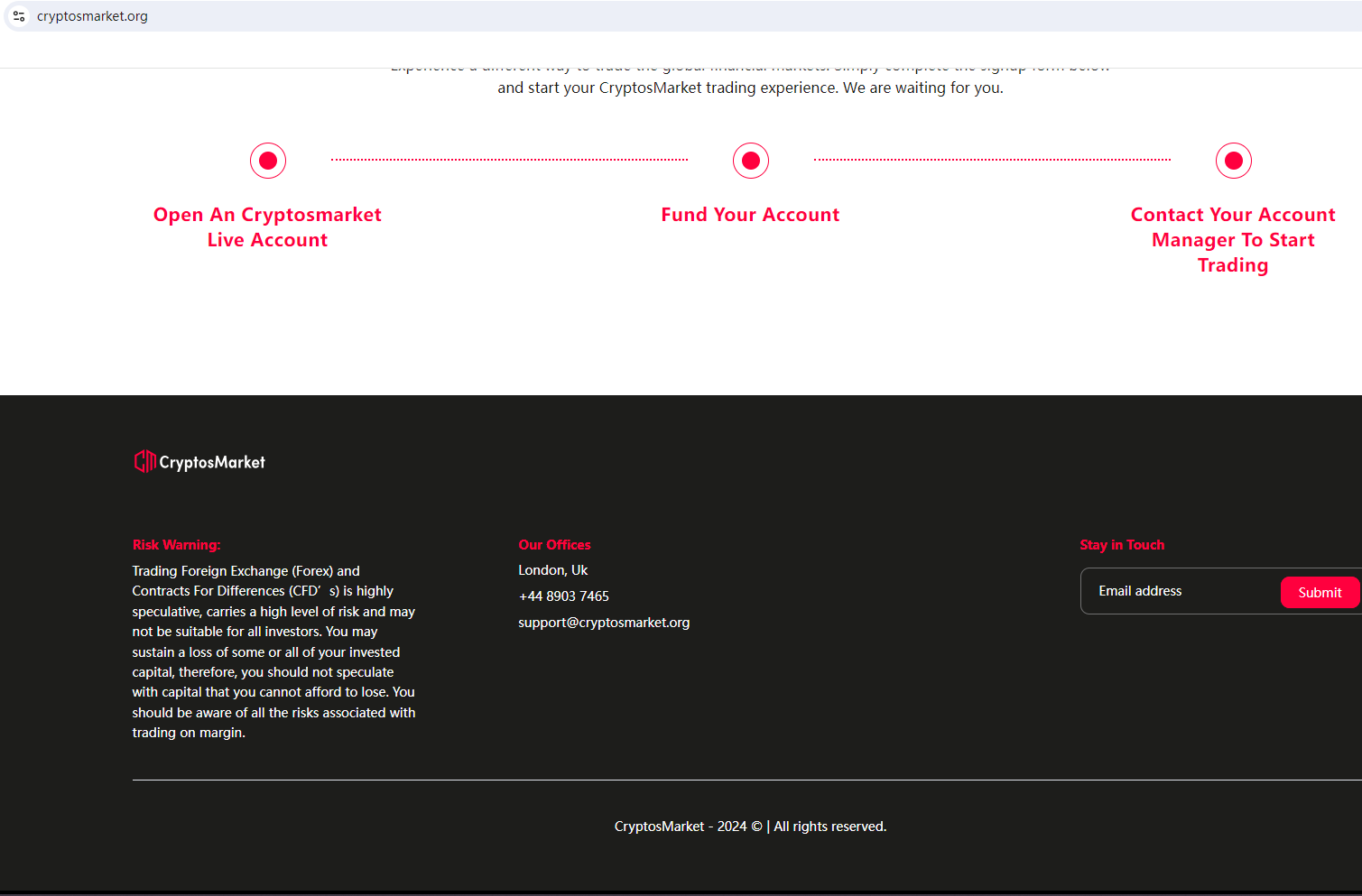Click the Risk Warning heading

(177, 545)
